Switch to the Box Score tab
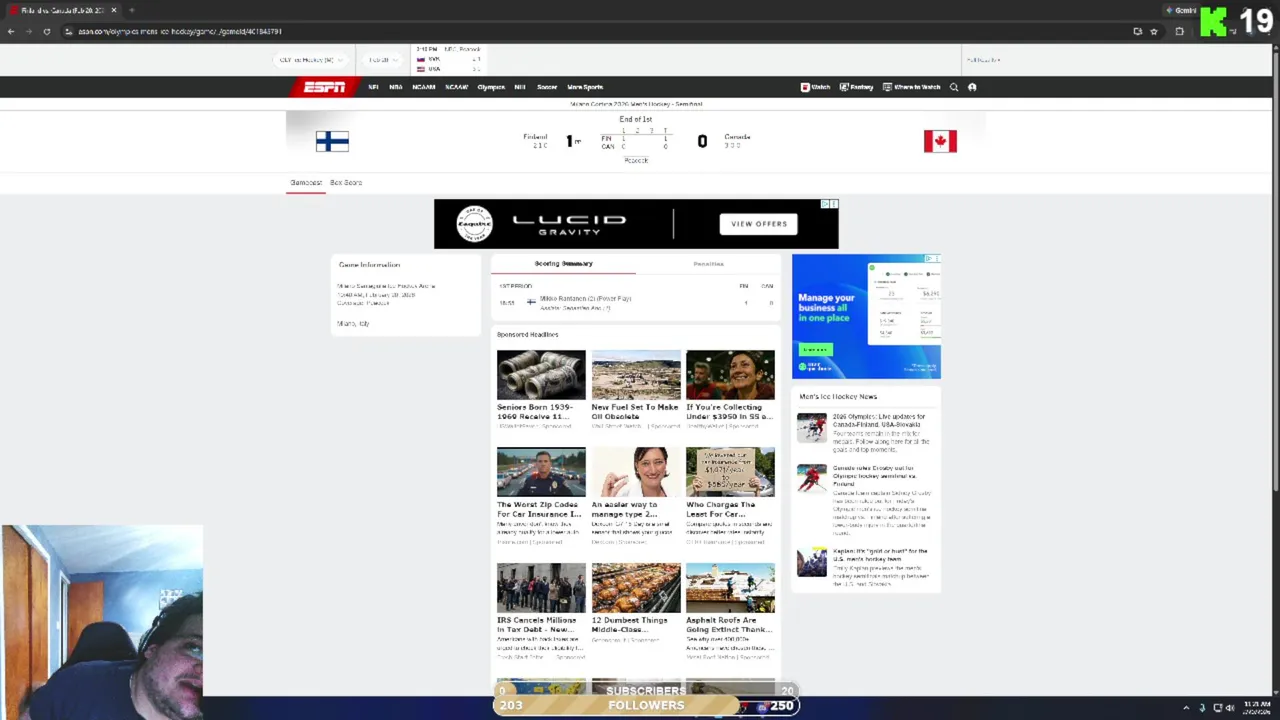 tap(346, 183)
